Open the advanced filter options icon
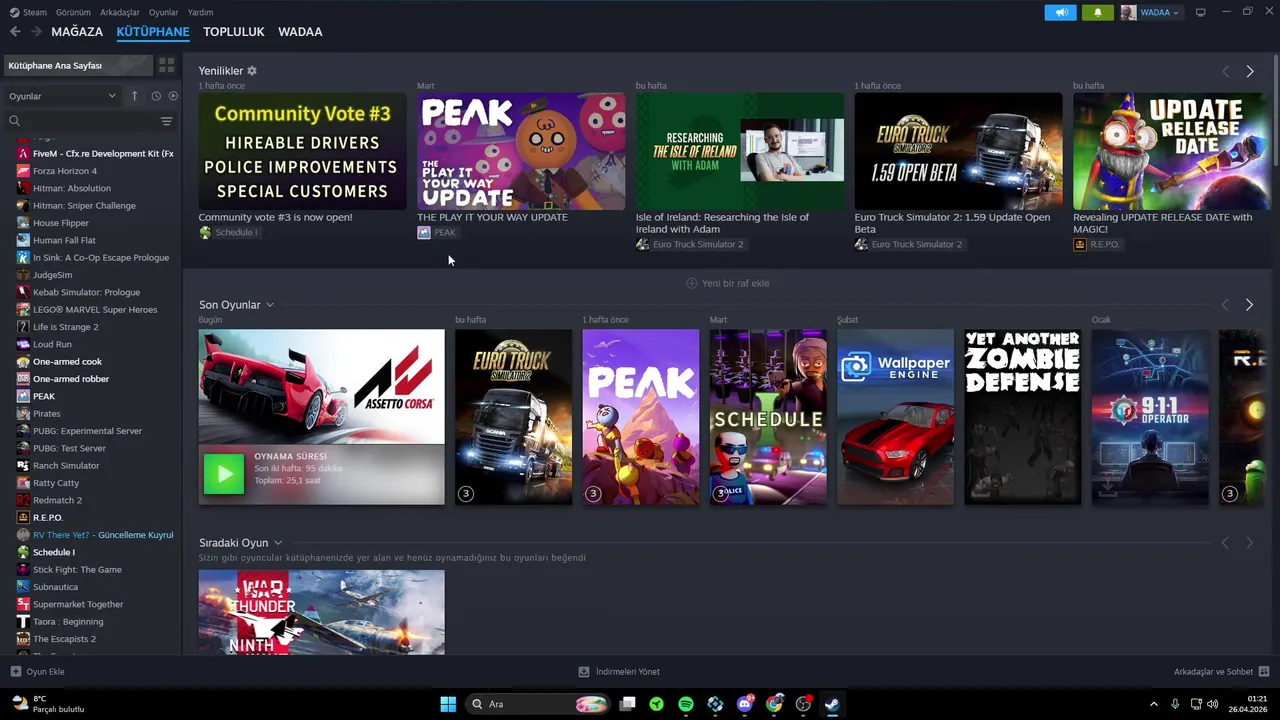This screenshot has width=1280, height=720. click(x=166, y=121)
